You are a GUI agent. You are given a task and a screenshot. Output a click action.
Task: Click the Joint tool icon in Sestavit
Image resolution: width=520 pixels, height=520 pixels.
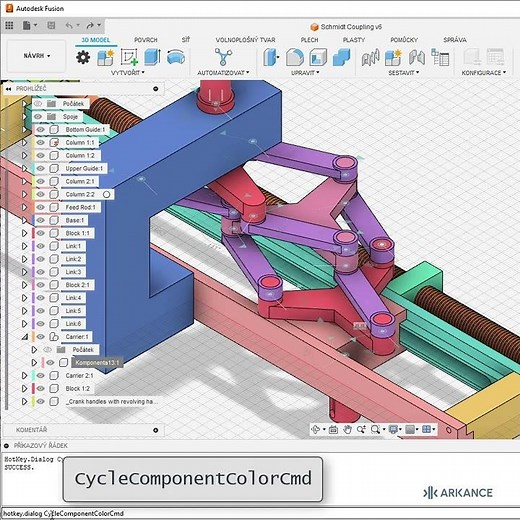(371, 57)
